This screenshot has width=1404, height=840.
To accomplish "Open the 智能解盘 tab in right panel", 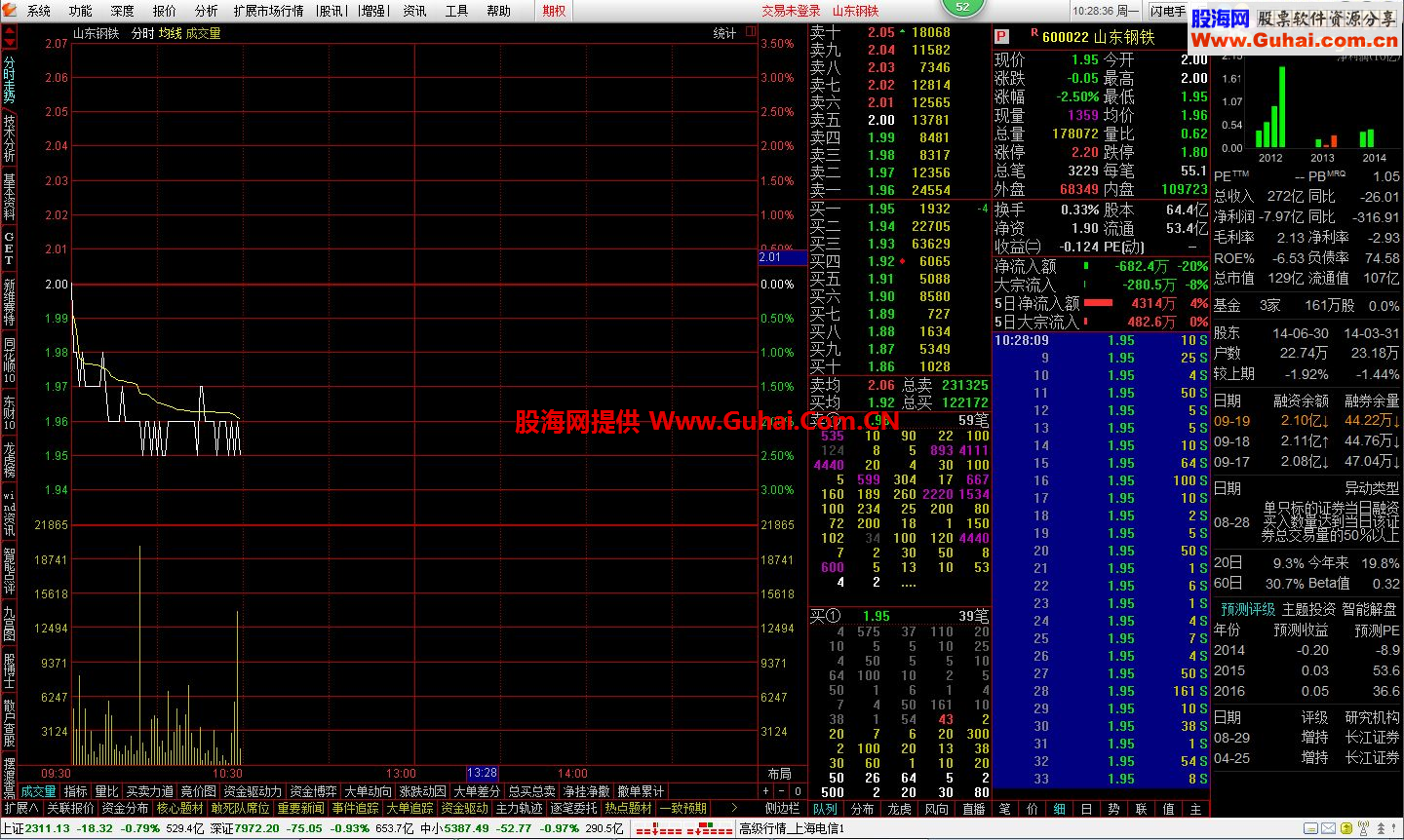I will pos(1370,609).
